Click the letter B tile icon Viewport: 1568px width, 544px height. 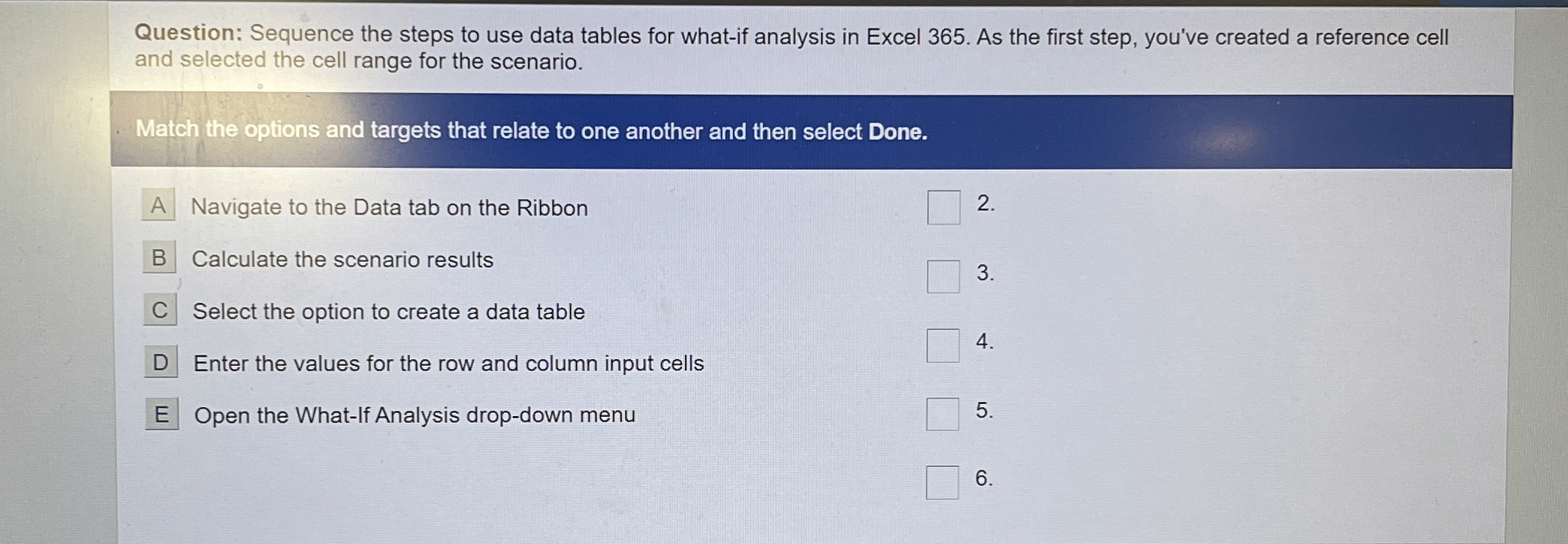[x=159, y=260]
